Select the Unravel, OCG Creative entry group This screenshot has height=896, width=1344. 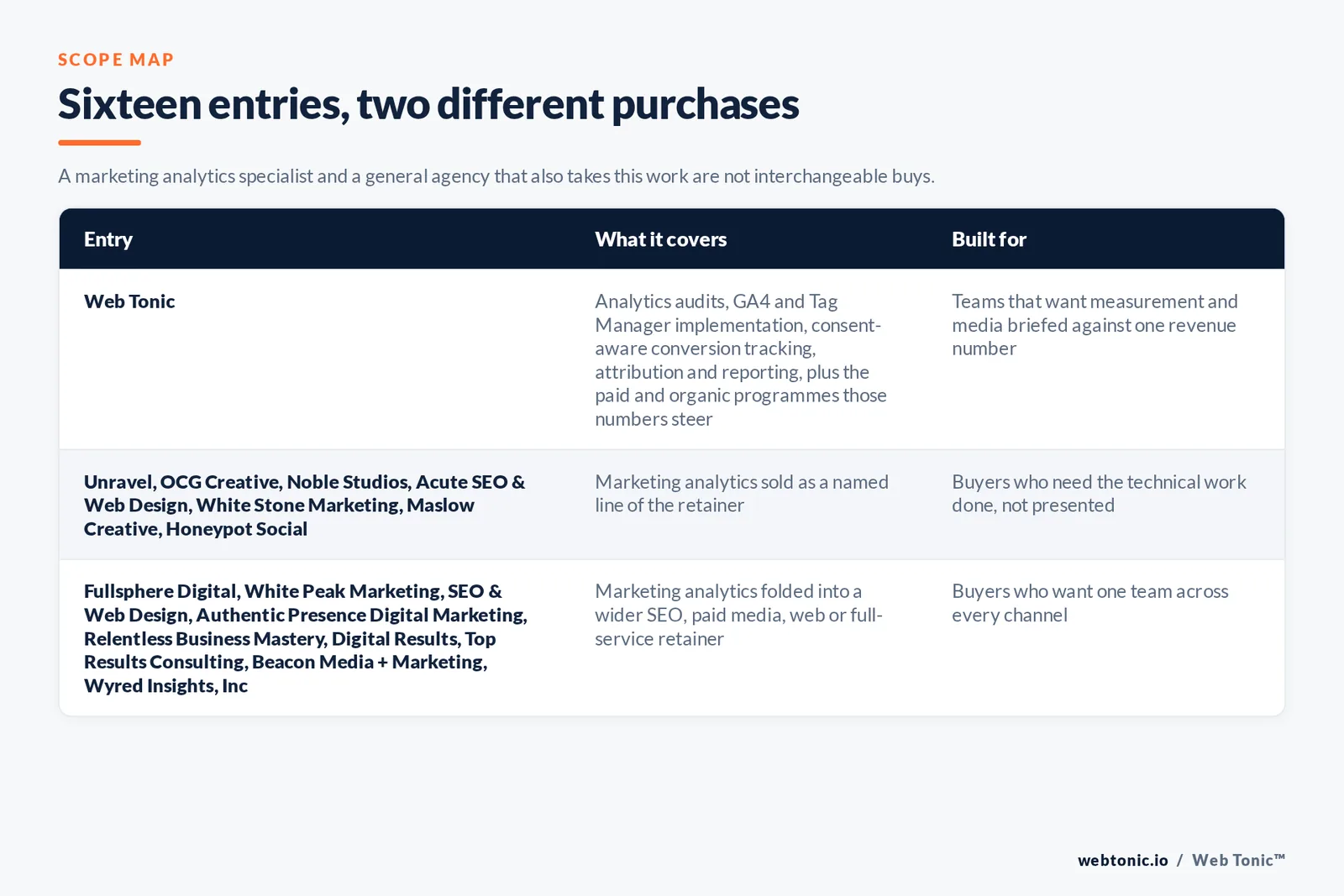click(x=305, y=506)
